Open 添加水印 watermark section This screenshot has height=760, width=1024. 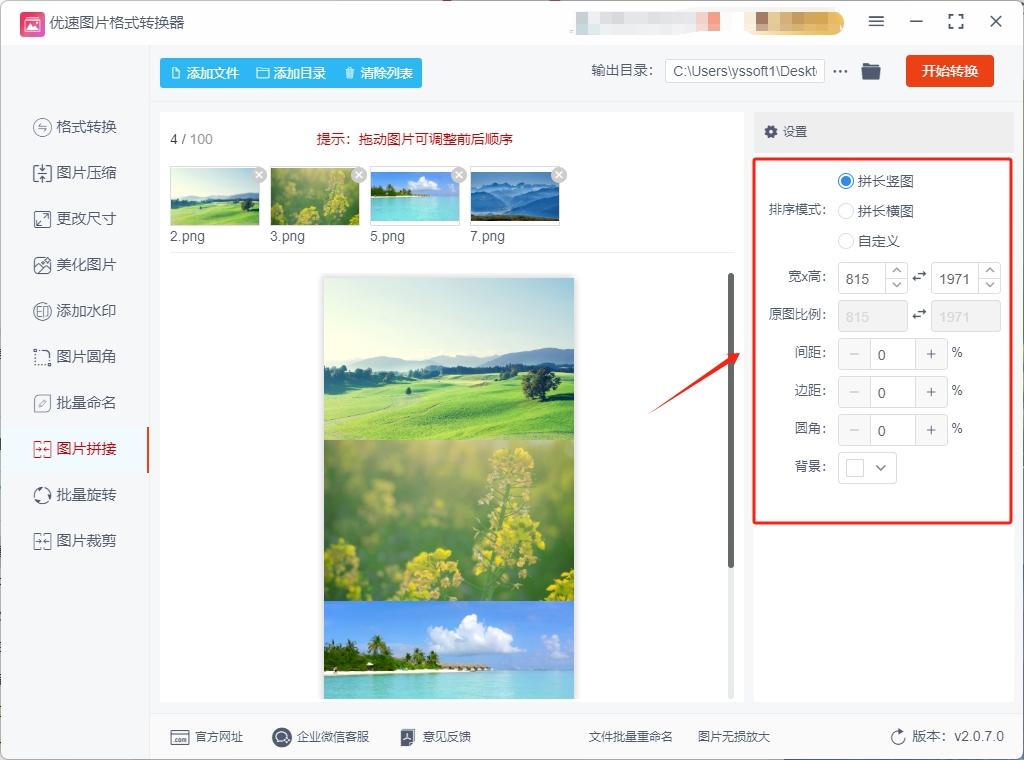click(74, 311)
